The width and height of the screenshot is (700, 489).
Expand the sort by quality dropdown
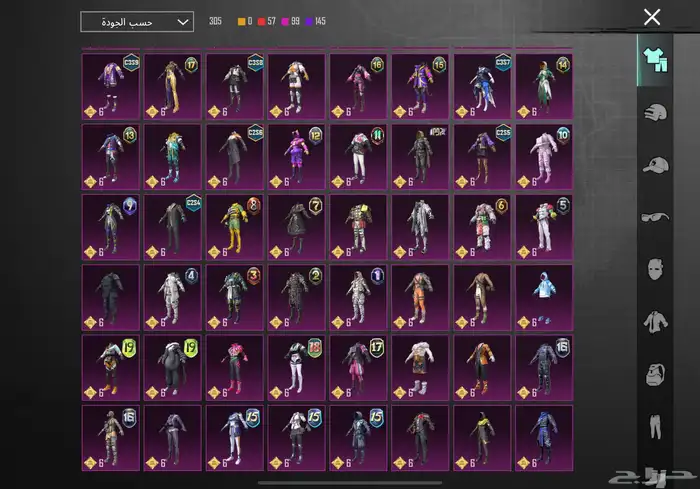pos(136,21)
